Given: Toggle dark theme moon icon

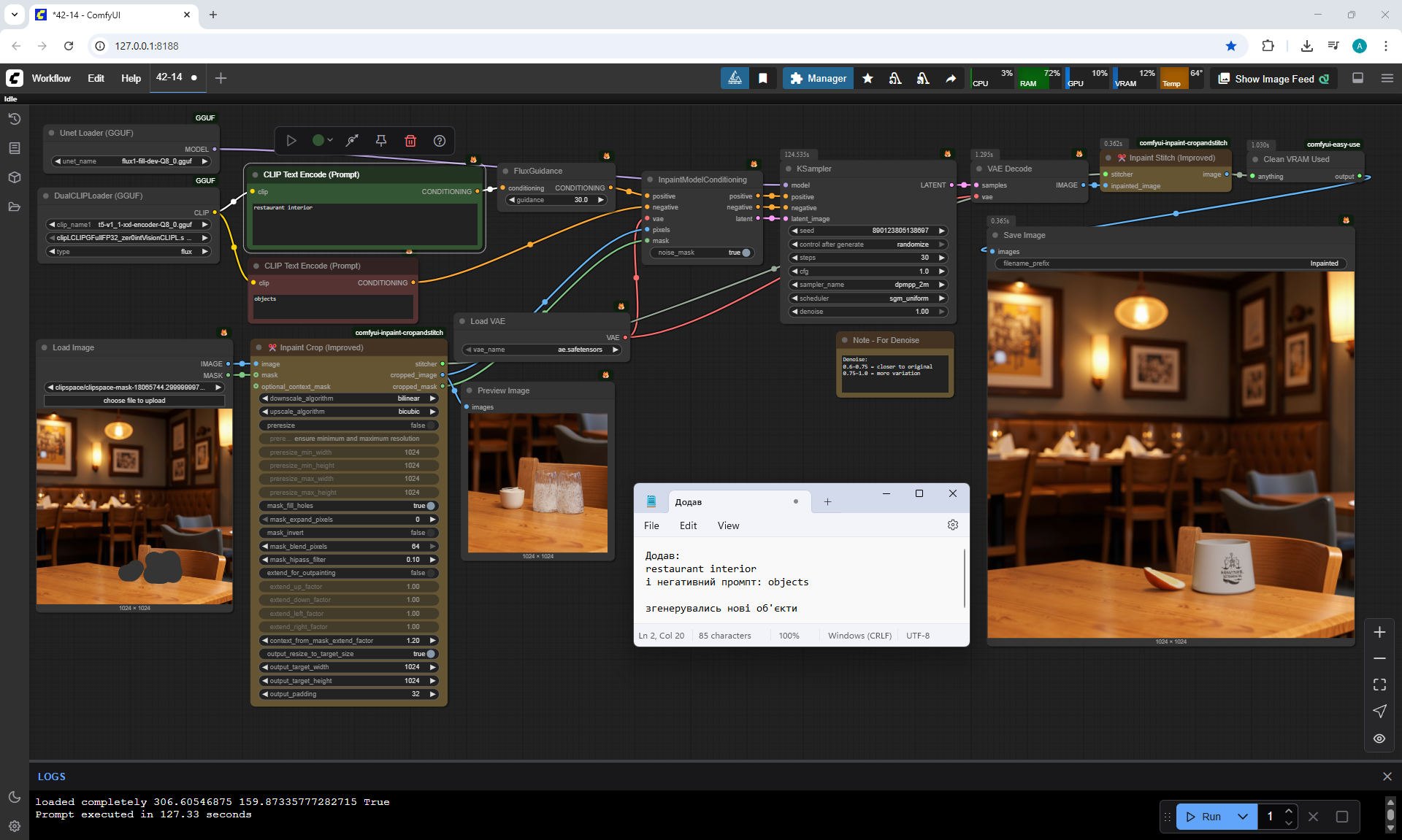Looking at the screenshot, I should click(14, 797).
